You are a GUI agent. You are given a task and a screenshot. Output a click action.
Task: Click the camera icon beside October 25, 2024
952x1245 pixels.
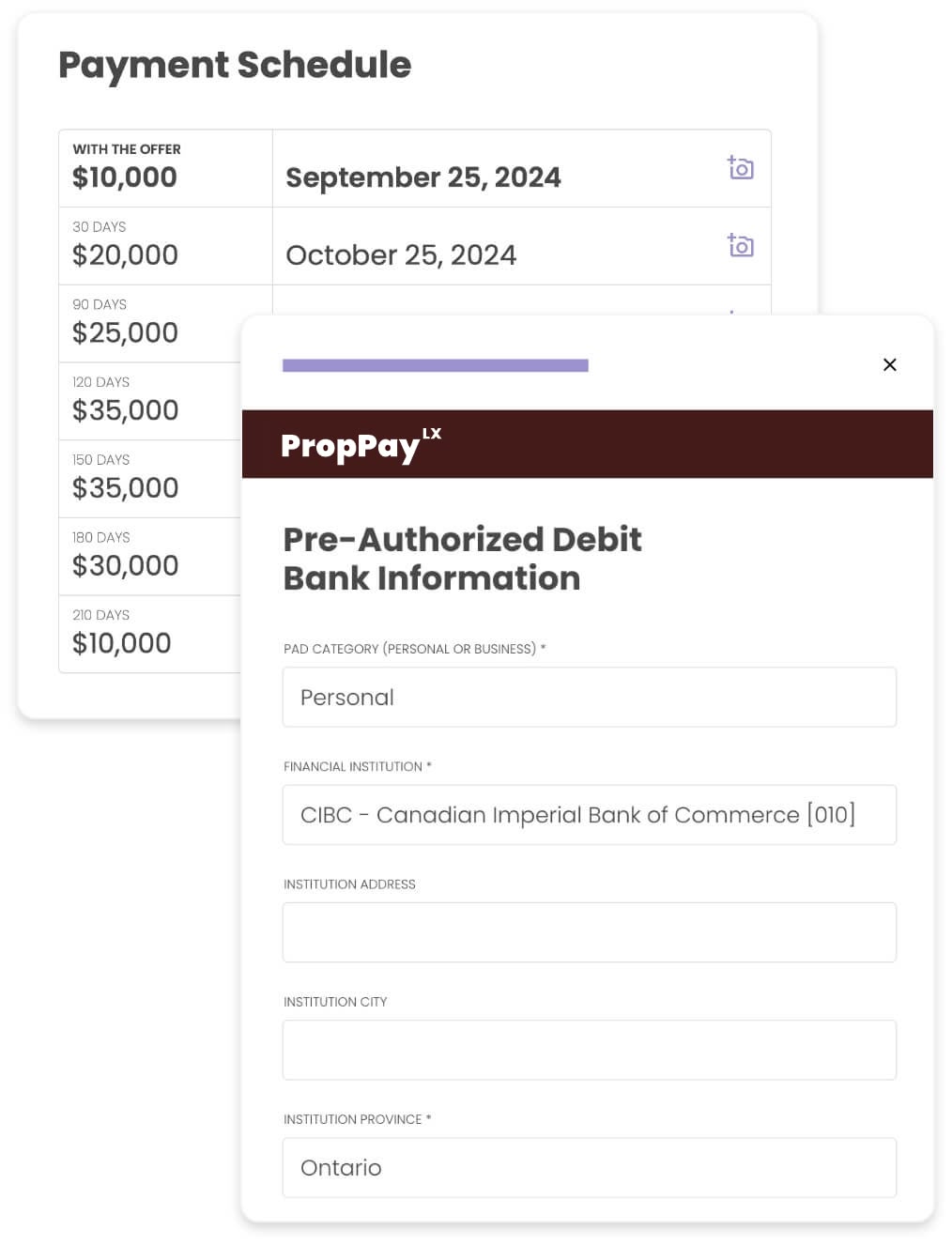click(741, 245)
